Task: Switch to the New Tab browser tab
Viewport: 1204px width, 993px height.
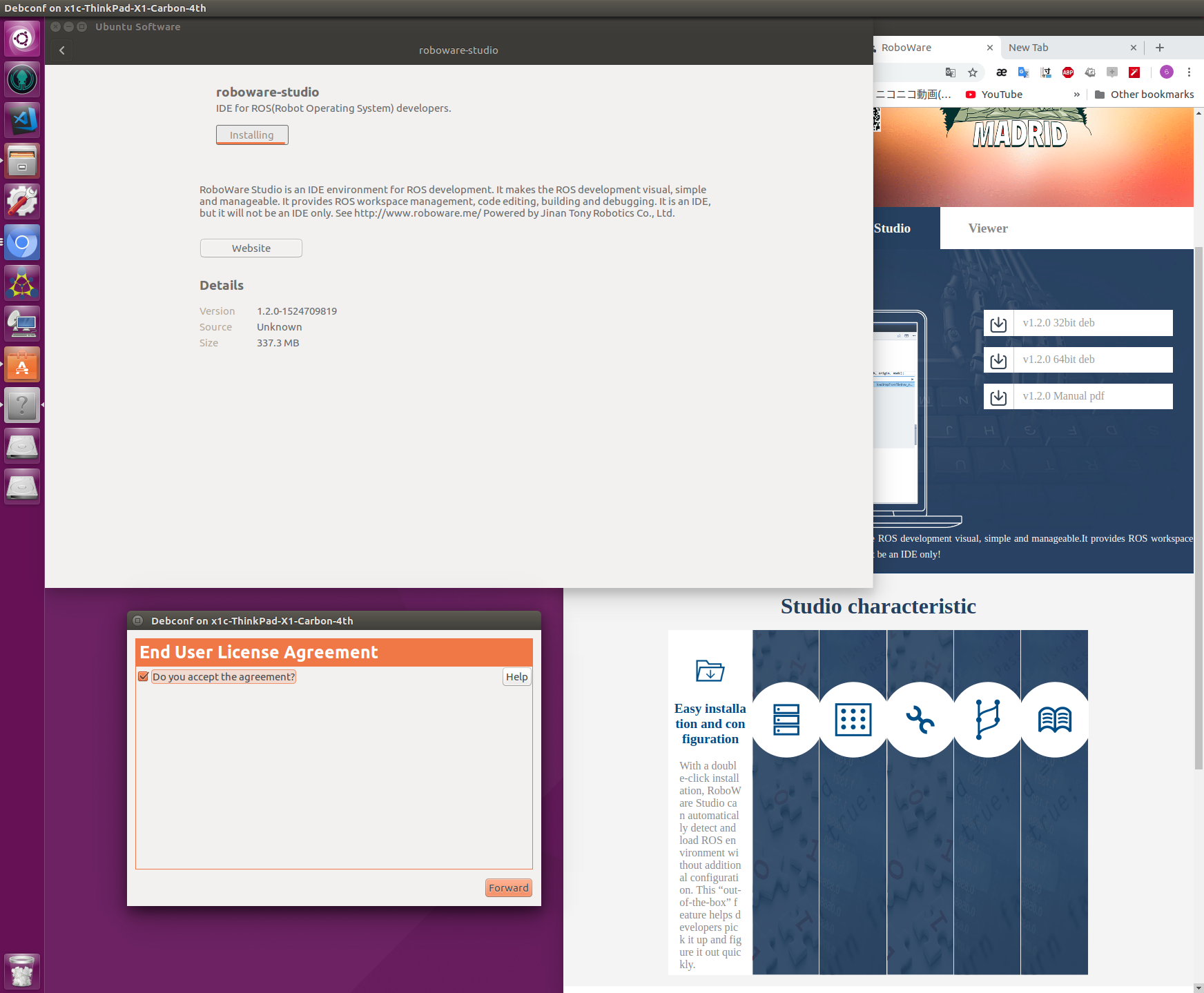Action: [1071, 48]
